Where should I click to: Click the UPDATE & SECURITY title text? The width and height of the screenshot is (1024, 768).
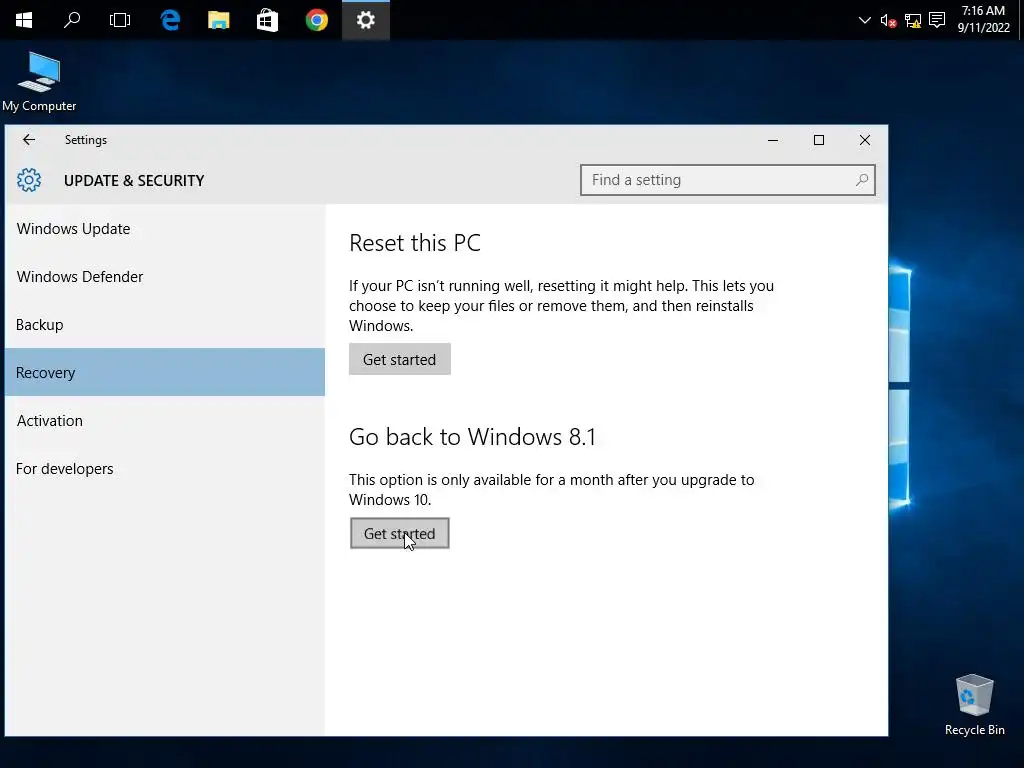coord(134,181)
